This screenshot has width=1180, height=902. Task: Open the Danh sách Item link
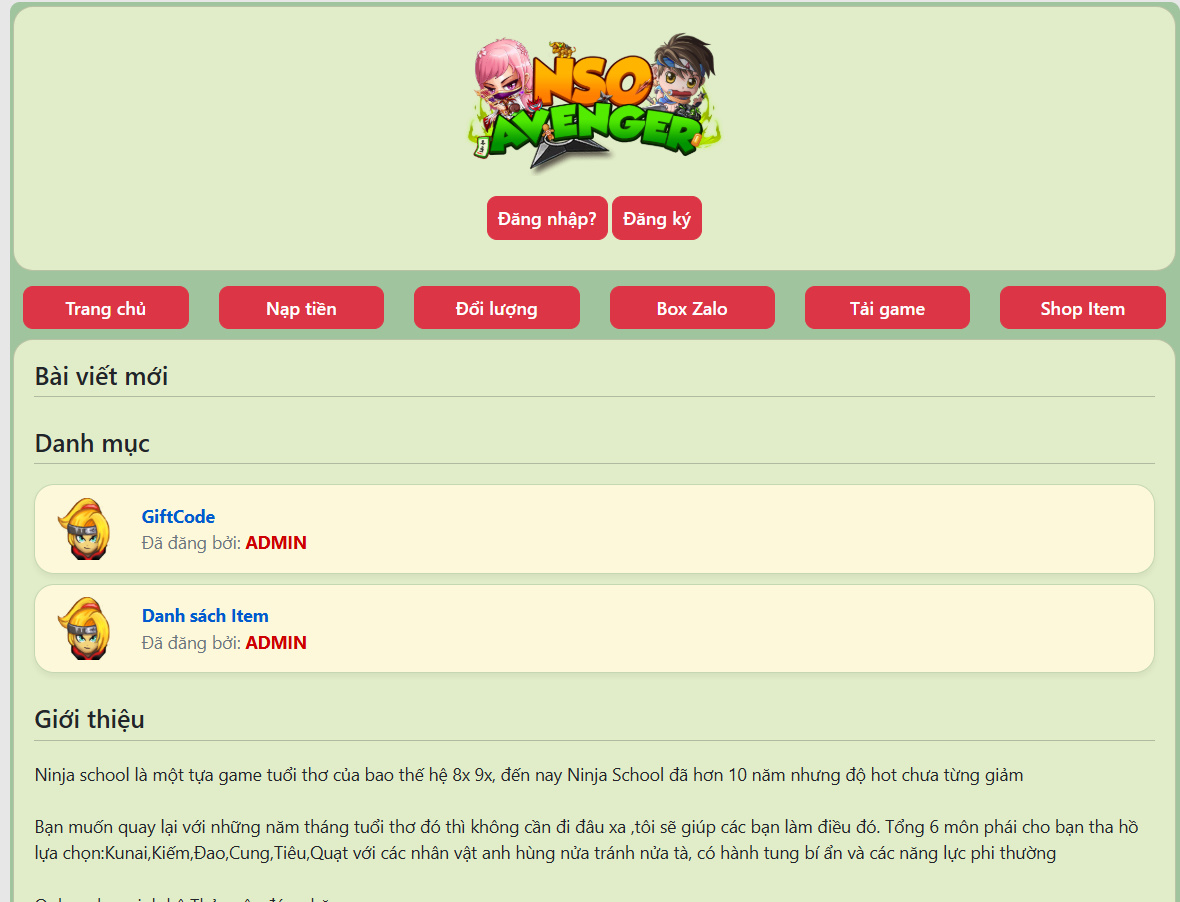[x=205, y=616]
